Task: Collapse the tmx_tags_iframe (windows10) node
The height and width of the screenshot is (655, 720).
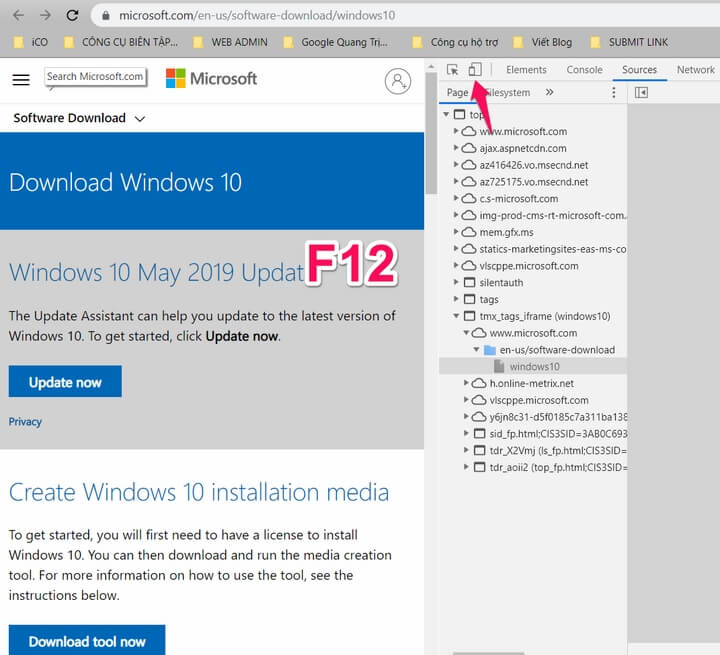Action: coord(456,316)
